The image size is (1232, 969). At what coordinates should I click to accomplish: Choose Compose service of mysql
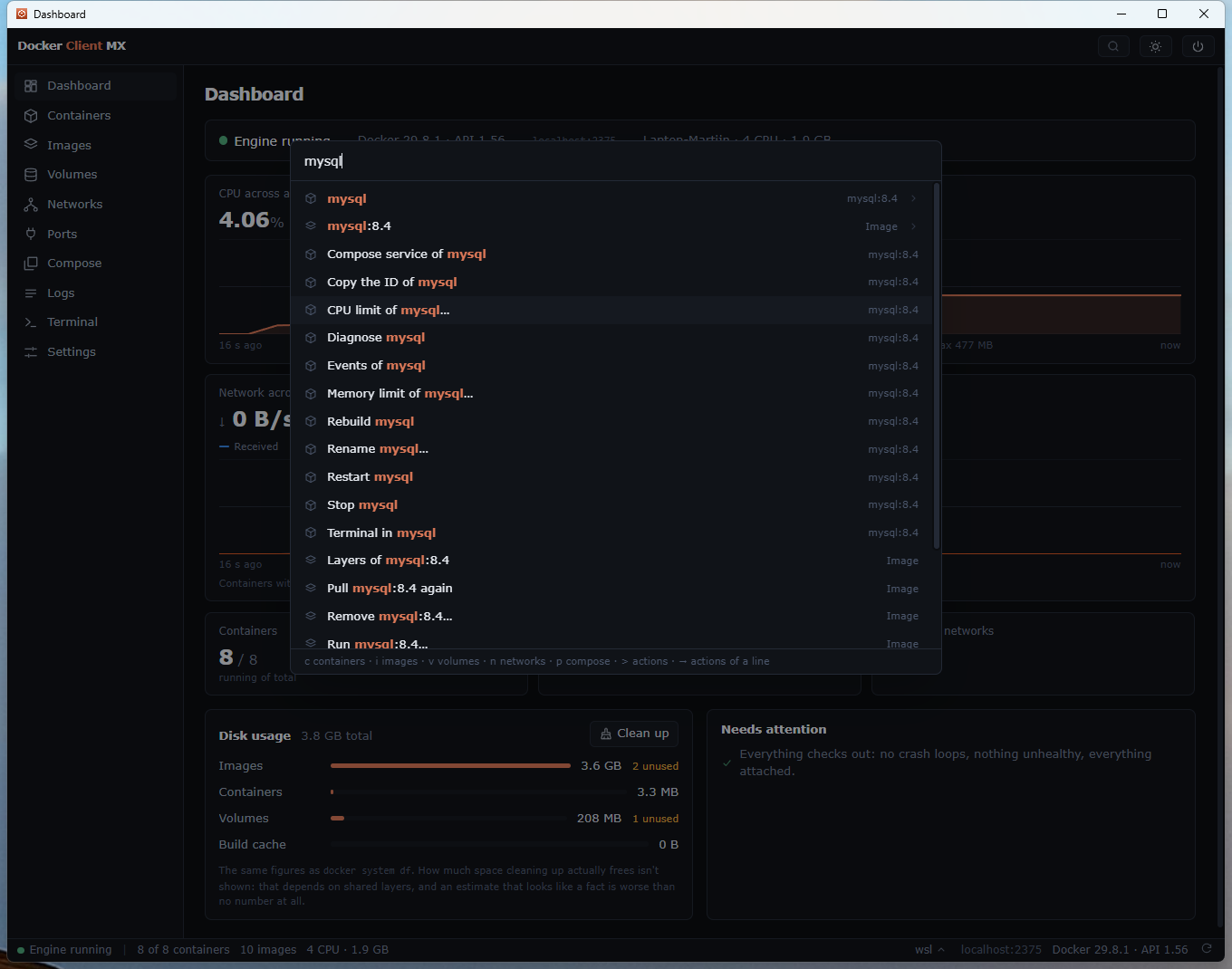tap(611, 254)
